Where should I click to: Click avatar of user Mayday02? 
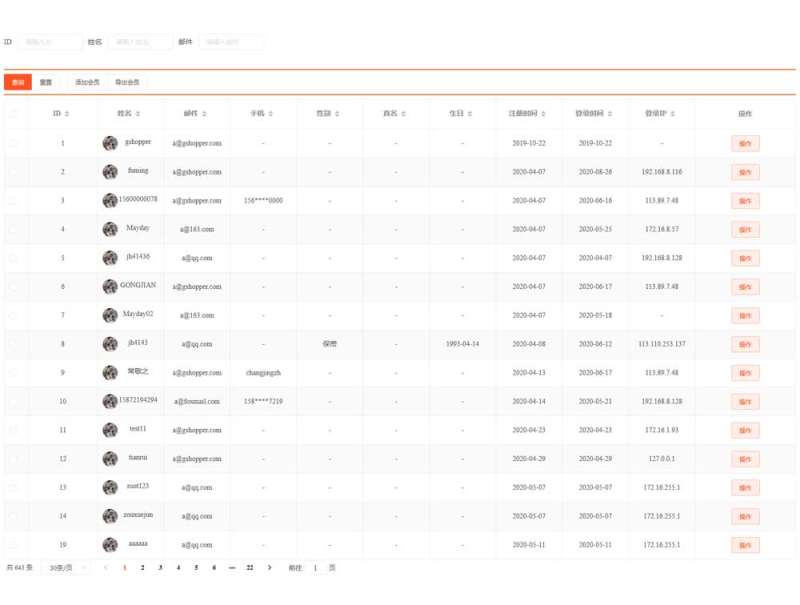110,315
